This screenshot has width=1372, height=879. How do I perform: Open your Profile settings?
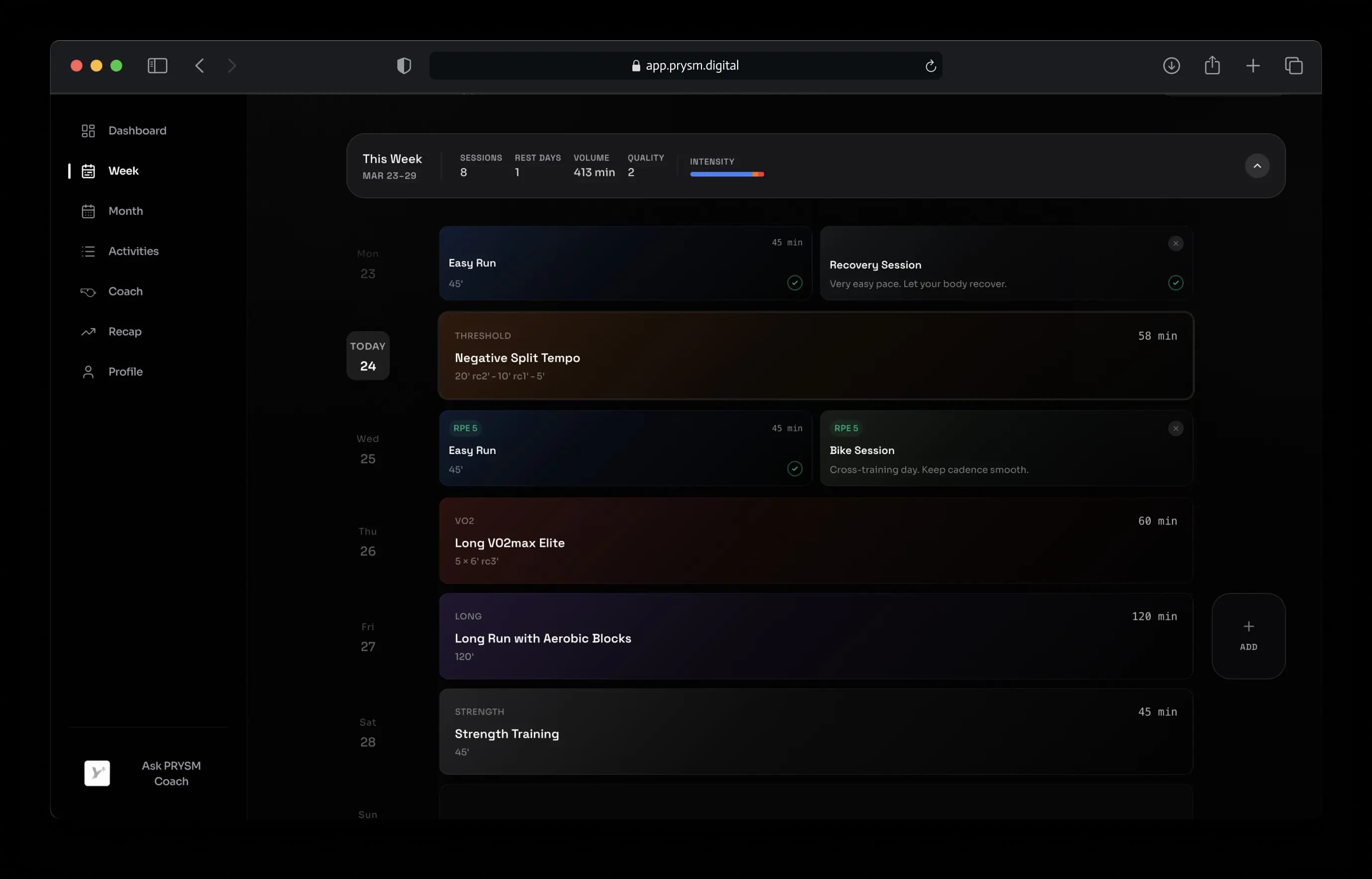(x=126, y=371)
